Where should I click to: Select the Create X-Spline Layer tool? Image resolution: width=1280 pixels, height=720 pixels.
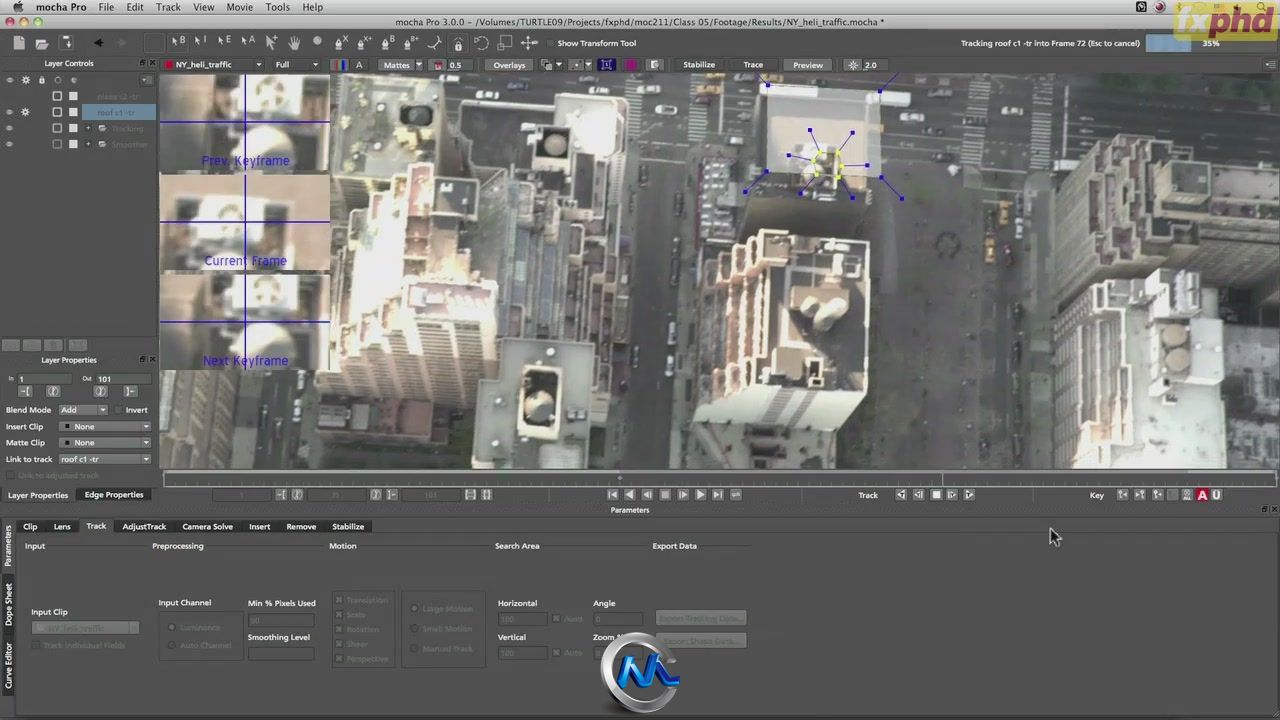tap(342, 43)
